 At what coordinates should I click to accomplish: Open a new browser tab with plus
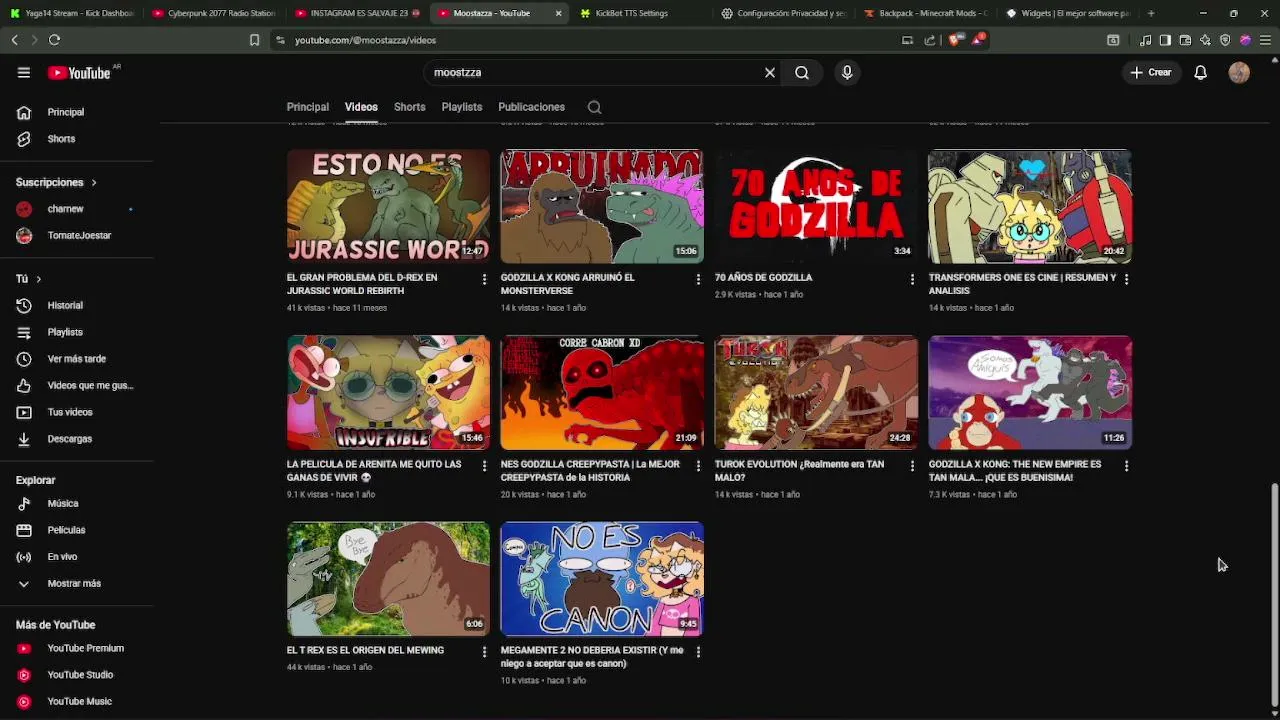click(x=1151, y=13)
